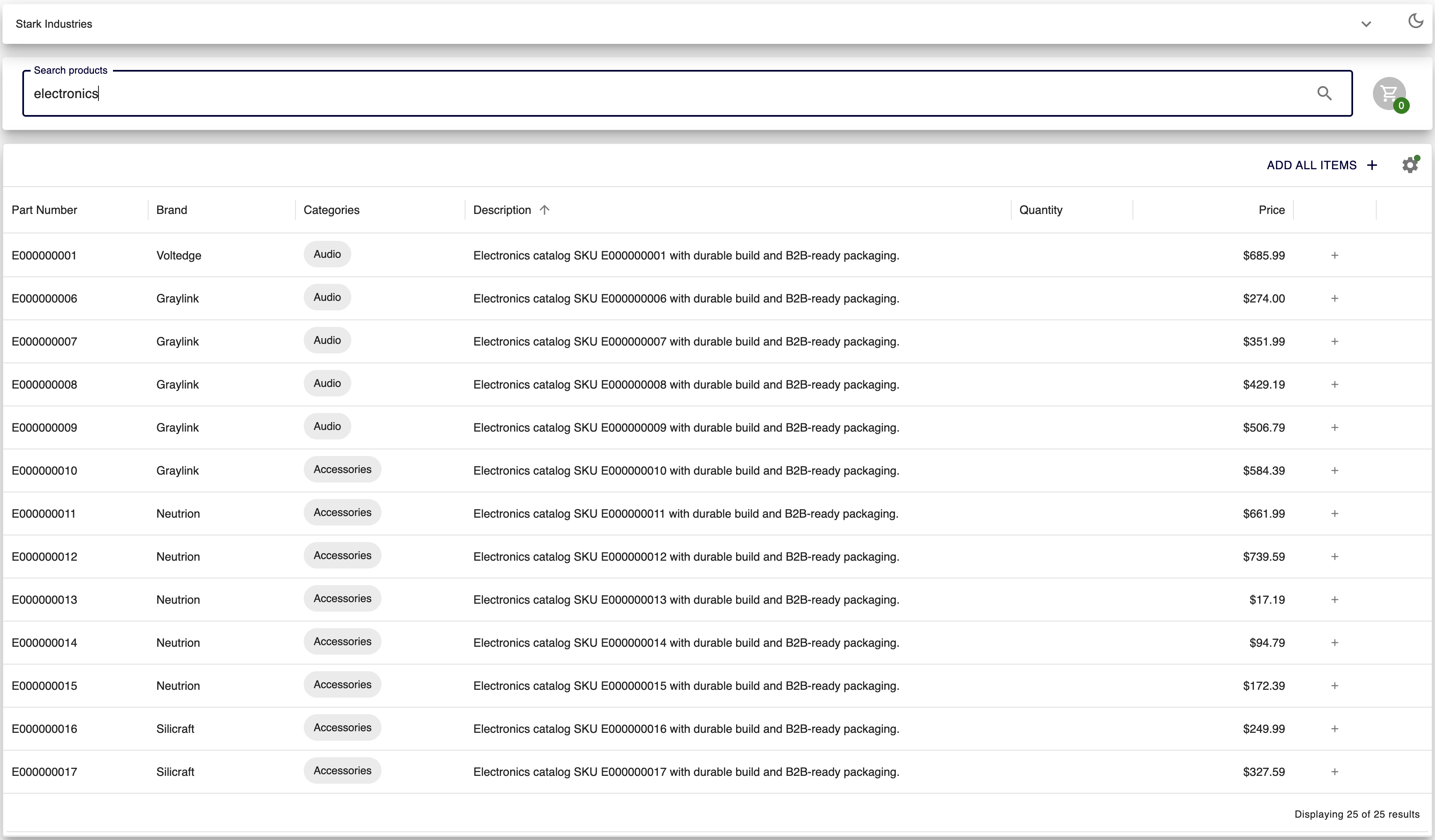Add item E000000016 to cart
This screenshot has height=840, width=1435.
[x=1335, y=728]
